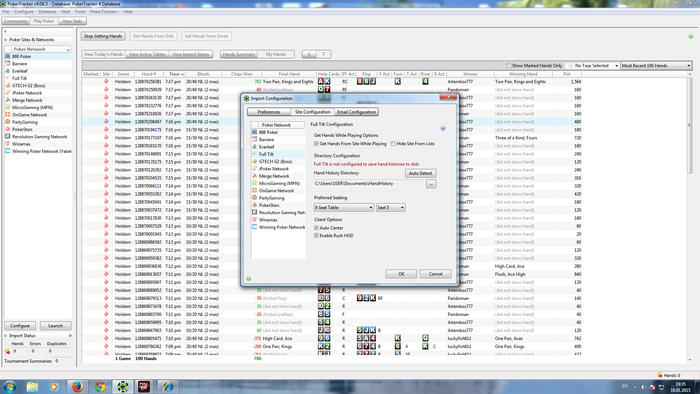Cancel the Import Configuration dialog
The height and width of the screenshot is (394, 700).
pos(435,274)
